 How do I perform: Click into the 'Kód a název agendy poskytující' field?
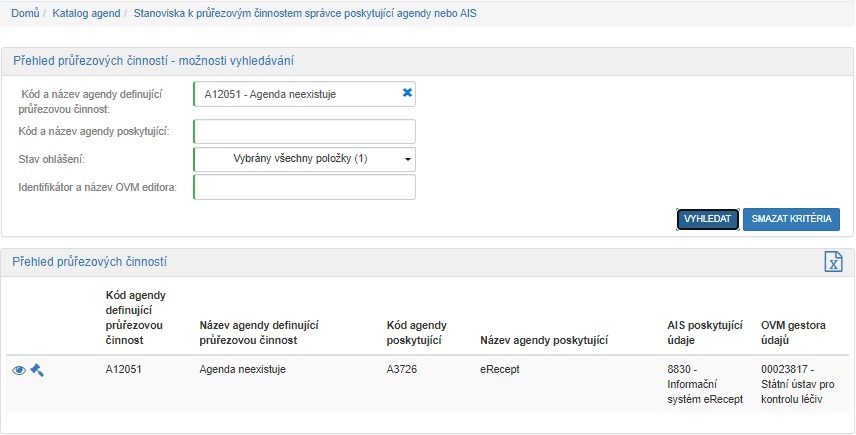point(304,132)
